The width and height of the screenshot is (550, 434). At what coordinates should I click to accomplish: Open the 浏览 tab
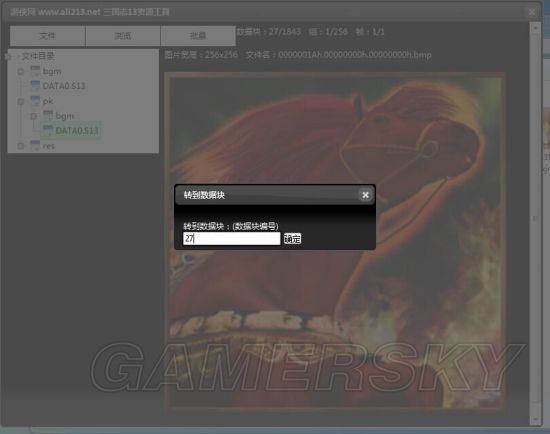pos(123,36)
